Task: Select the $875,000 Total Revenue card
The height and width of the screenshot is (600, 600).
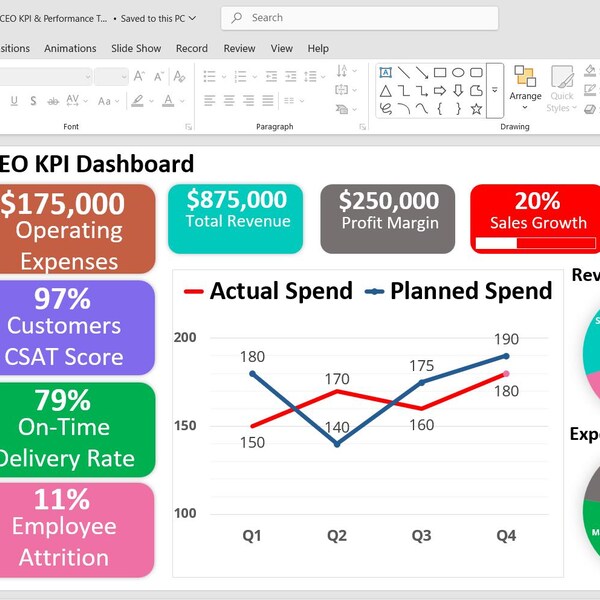Action: tap(235, 219)
